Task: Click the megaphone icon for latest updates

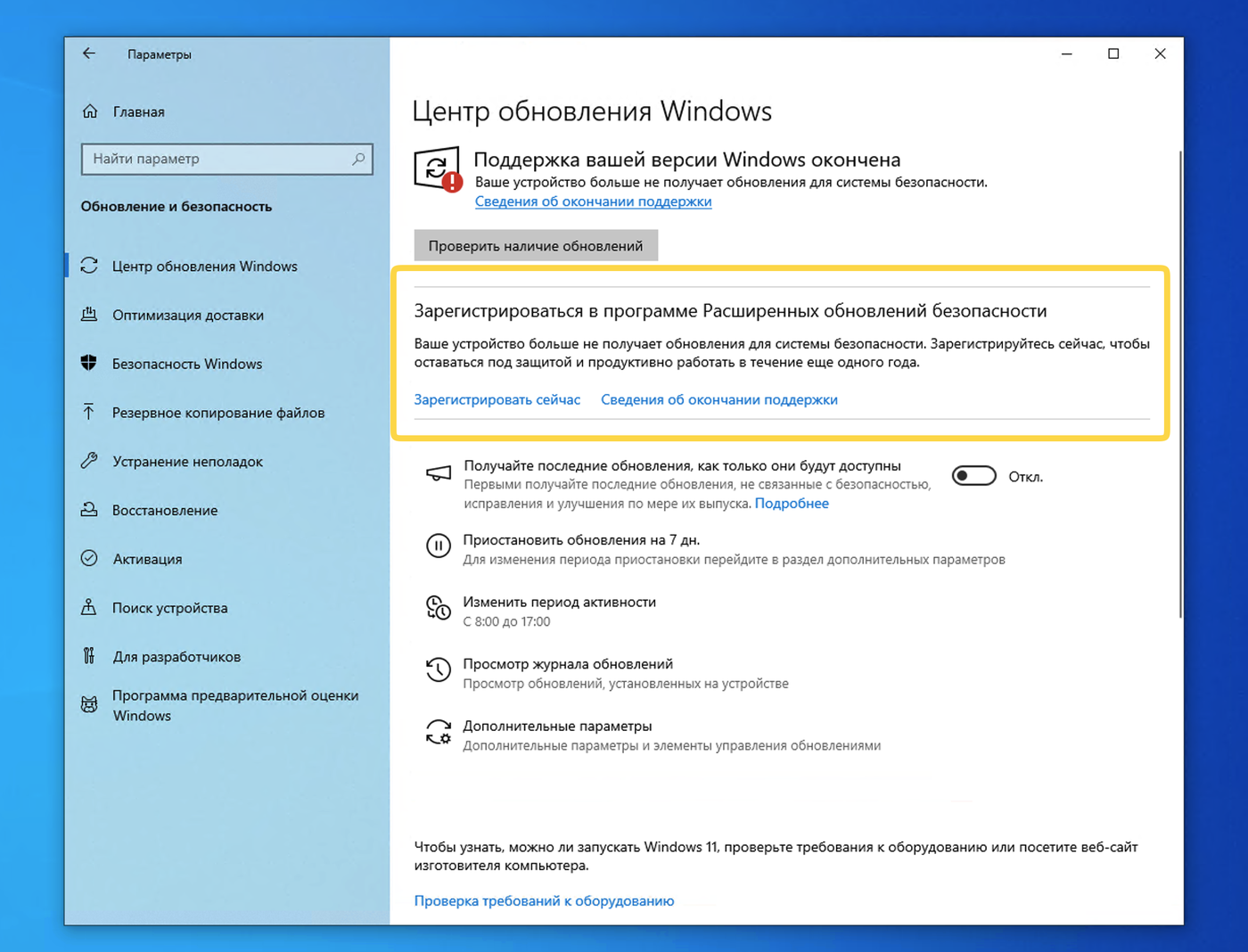Action: [439, 473]
